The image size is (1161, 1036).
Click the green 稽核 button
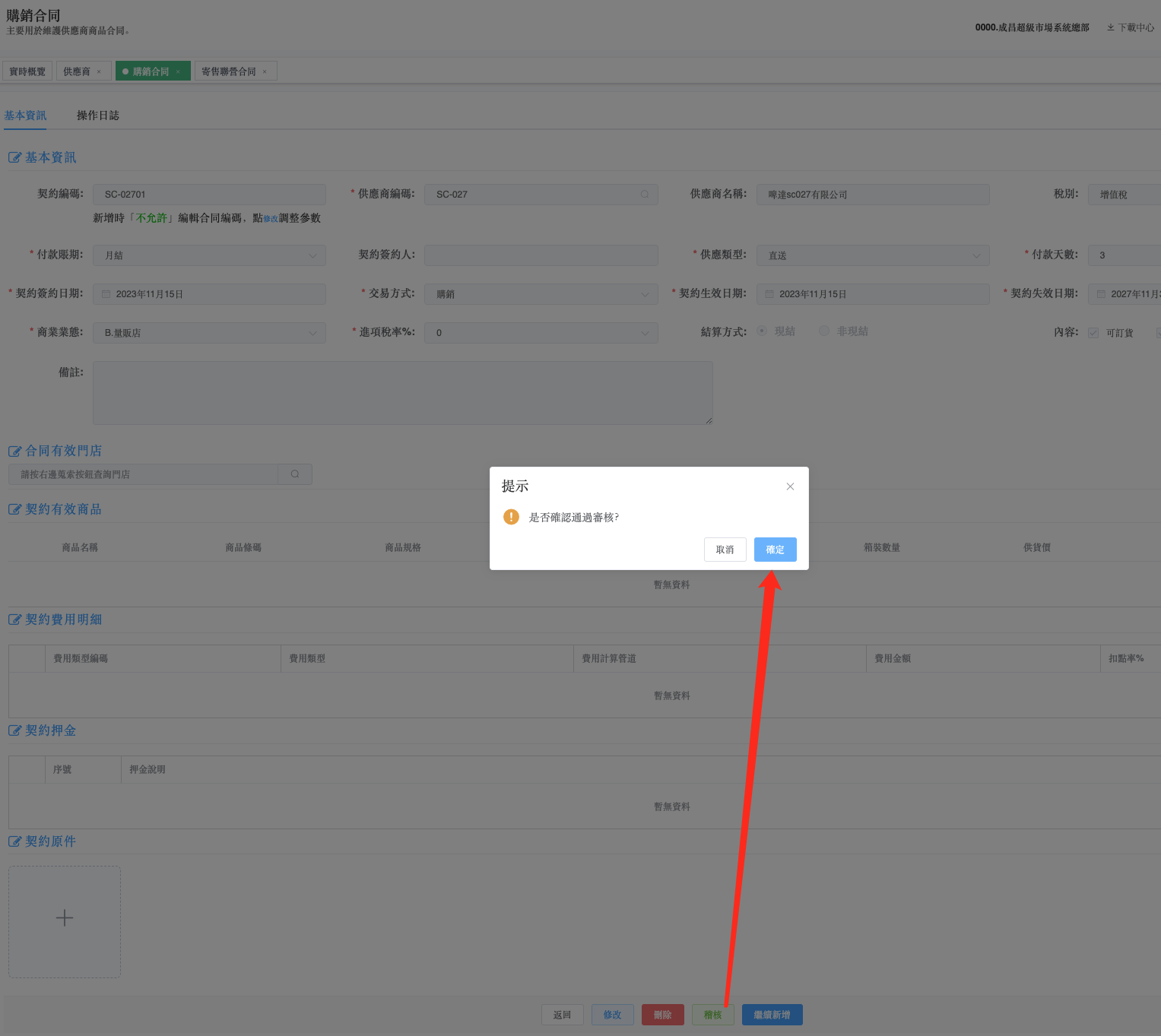tap(713, 1015)
